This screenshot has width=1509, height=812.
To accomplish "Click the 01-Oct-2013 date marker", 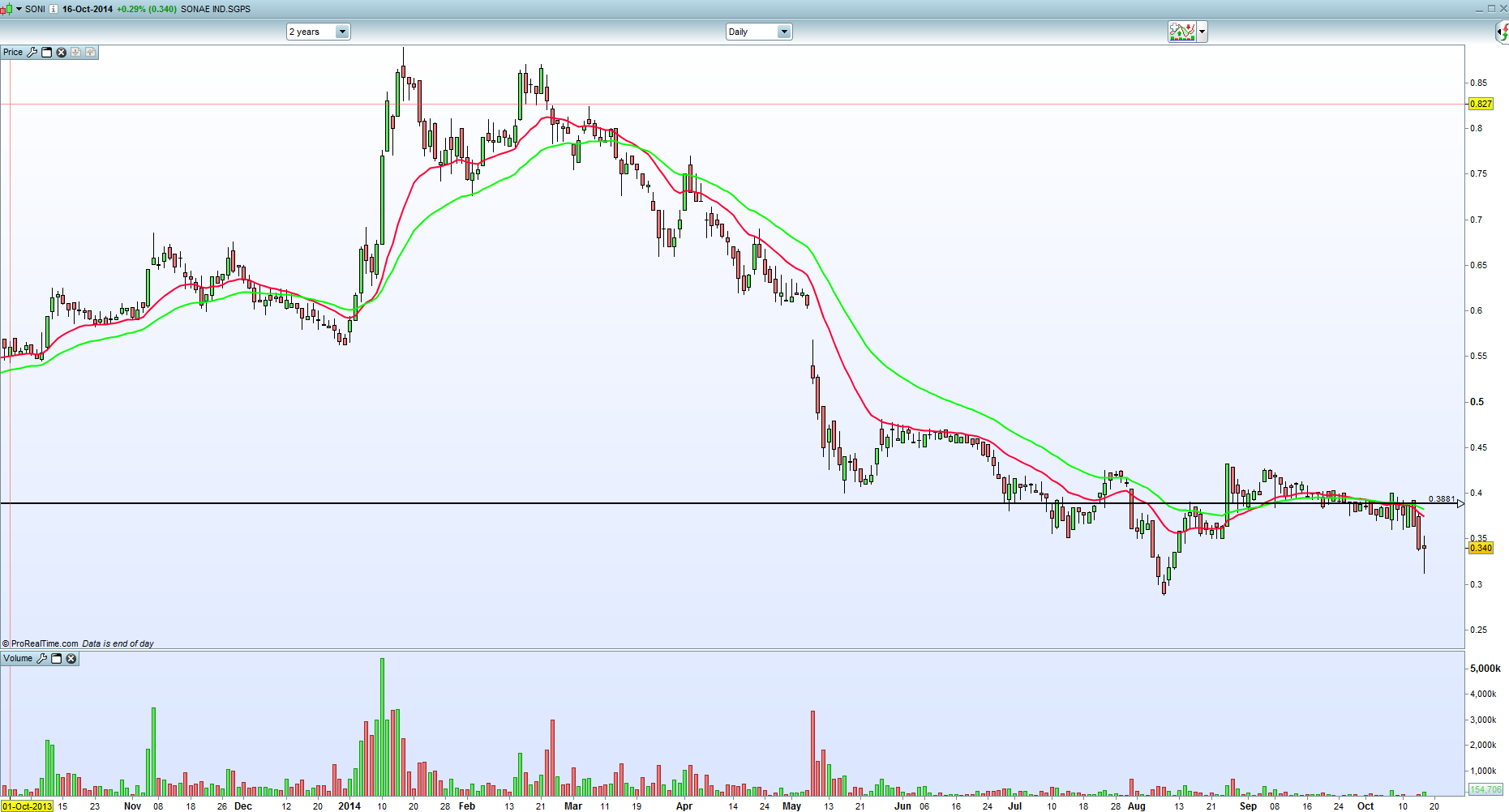I will [x=27, y=806].
